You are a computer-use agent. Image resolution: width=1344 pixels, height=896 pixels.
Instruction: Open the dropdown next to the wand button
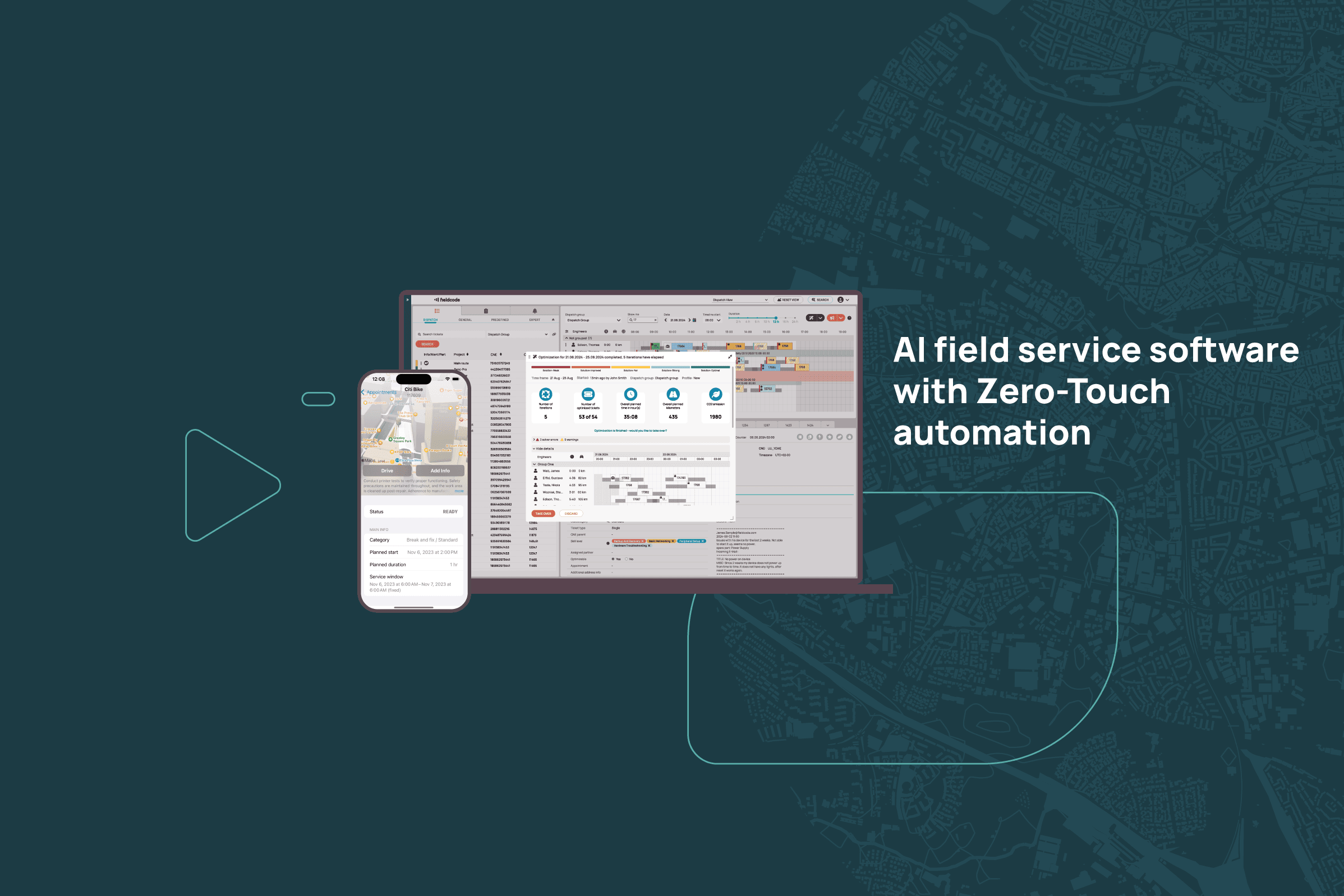820,318
